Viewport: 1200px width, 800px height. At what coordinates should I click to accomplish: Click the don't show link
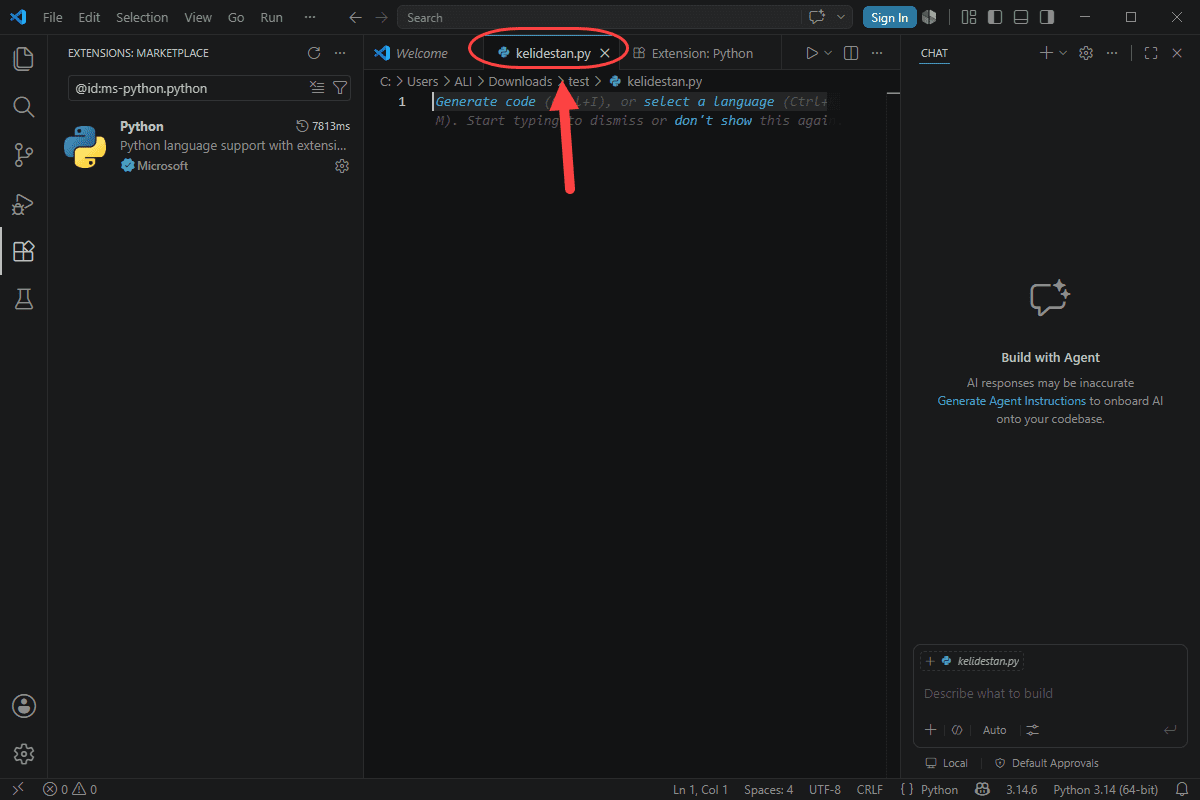713,120
